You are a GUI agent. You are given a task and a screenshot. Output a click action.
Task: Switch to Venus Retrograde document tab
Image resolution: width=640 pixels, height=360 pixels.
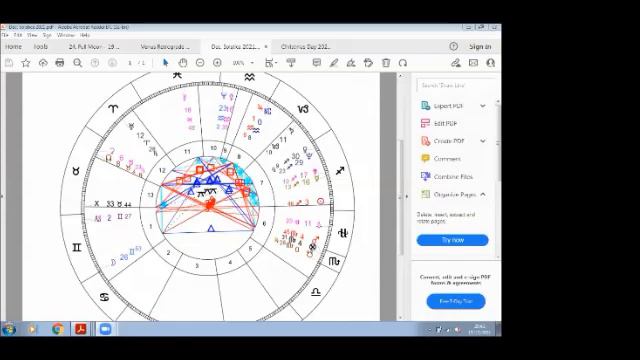165,47
